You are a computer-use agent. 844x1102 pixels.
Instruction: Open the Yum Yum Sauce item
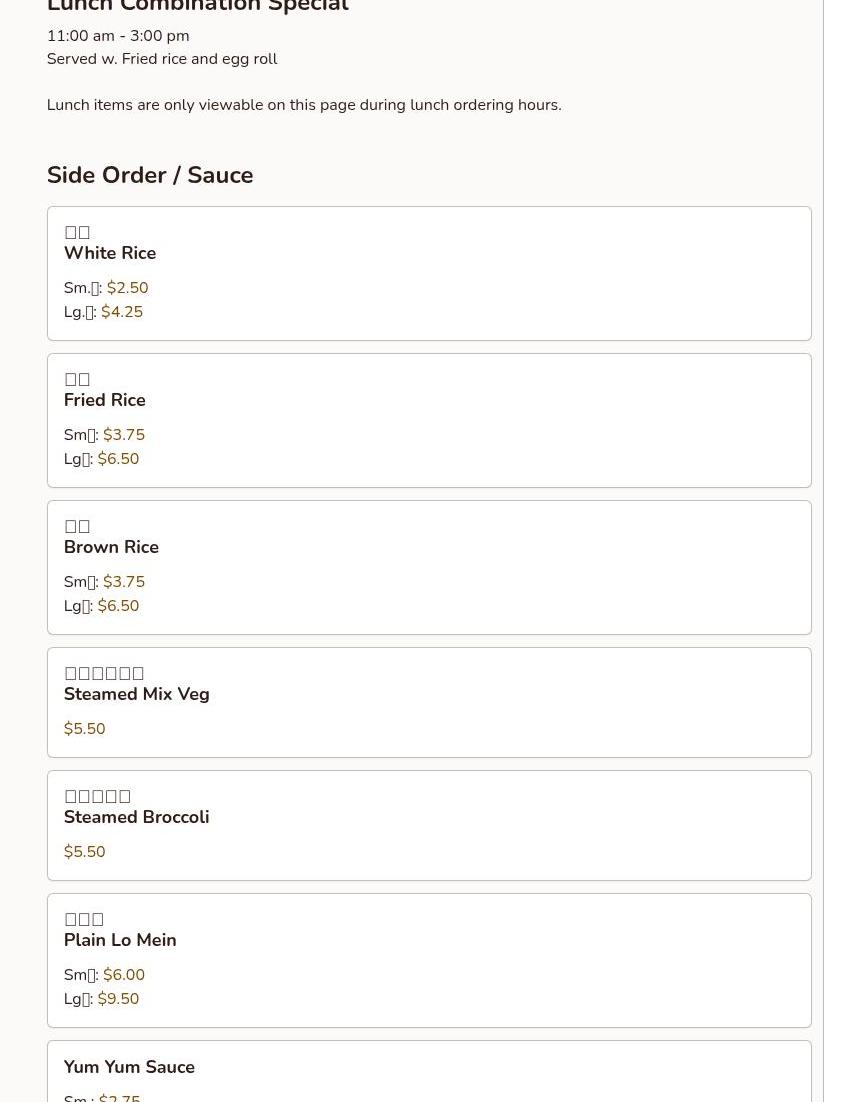pos(129,1067)
